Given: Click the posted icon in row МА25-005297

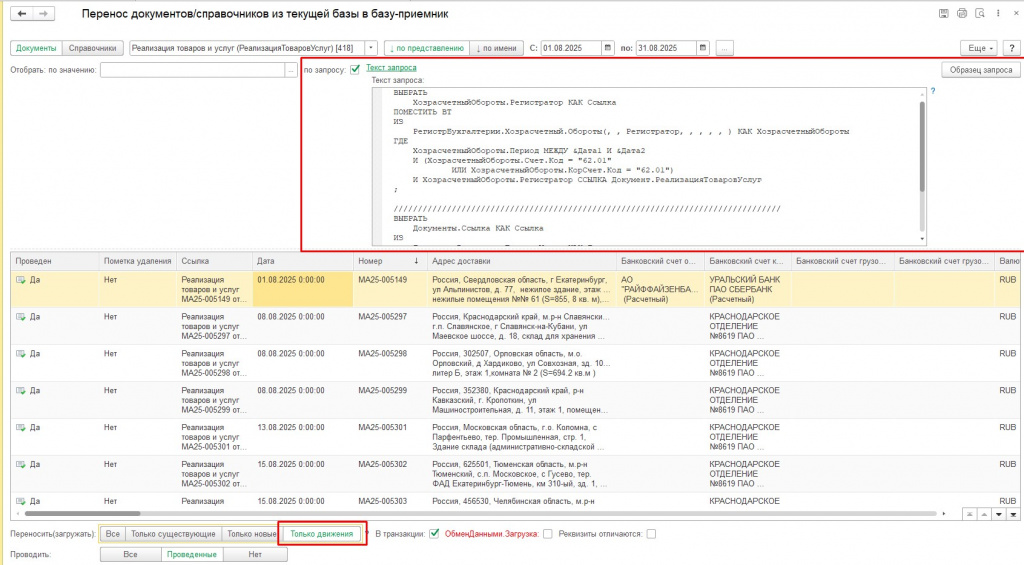Looking at the screenshot, I should point(21,317).
